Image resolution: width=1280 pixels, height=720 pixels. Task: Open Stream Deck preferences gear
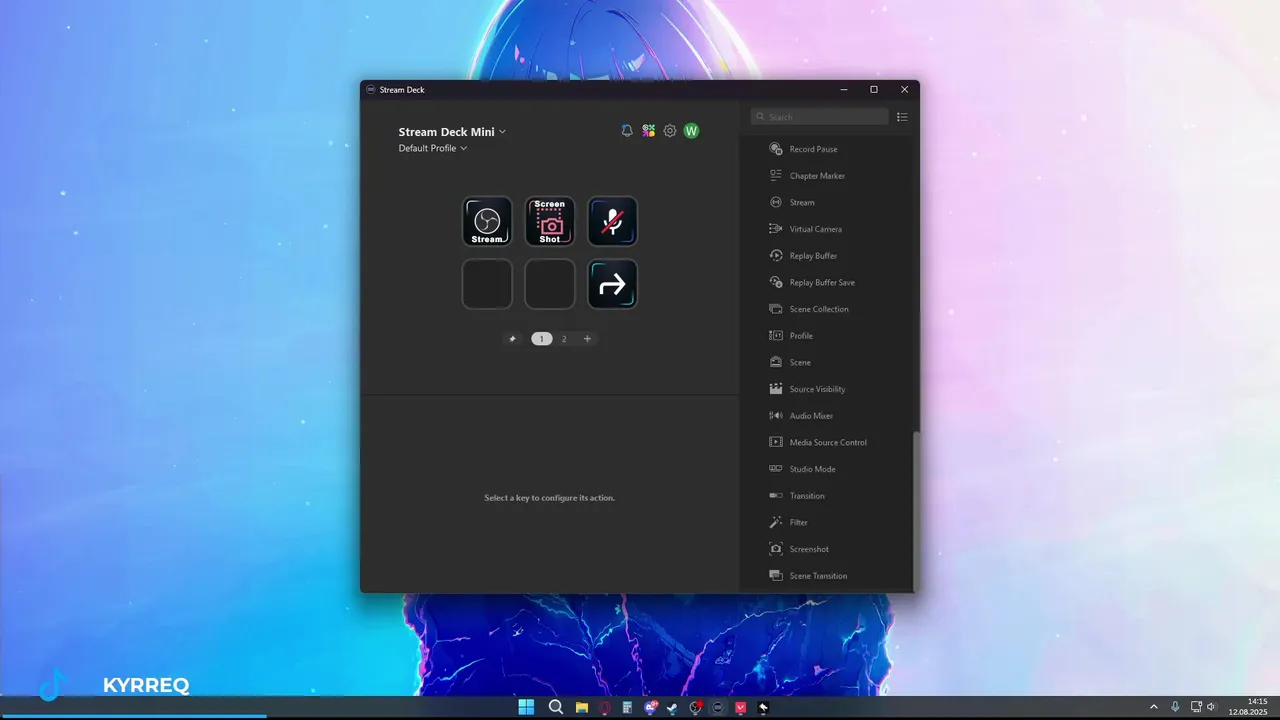(x=670, y=131)
